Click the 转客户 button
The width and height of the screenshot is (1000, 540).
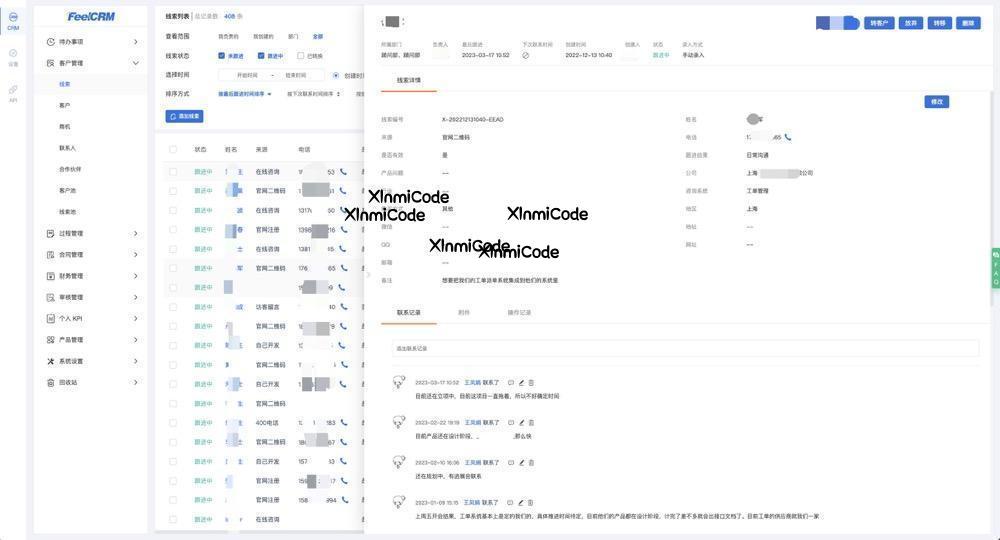pos(878,22)
